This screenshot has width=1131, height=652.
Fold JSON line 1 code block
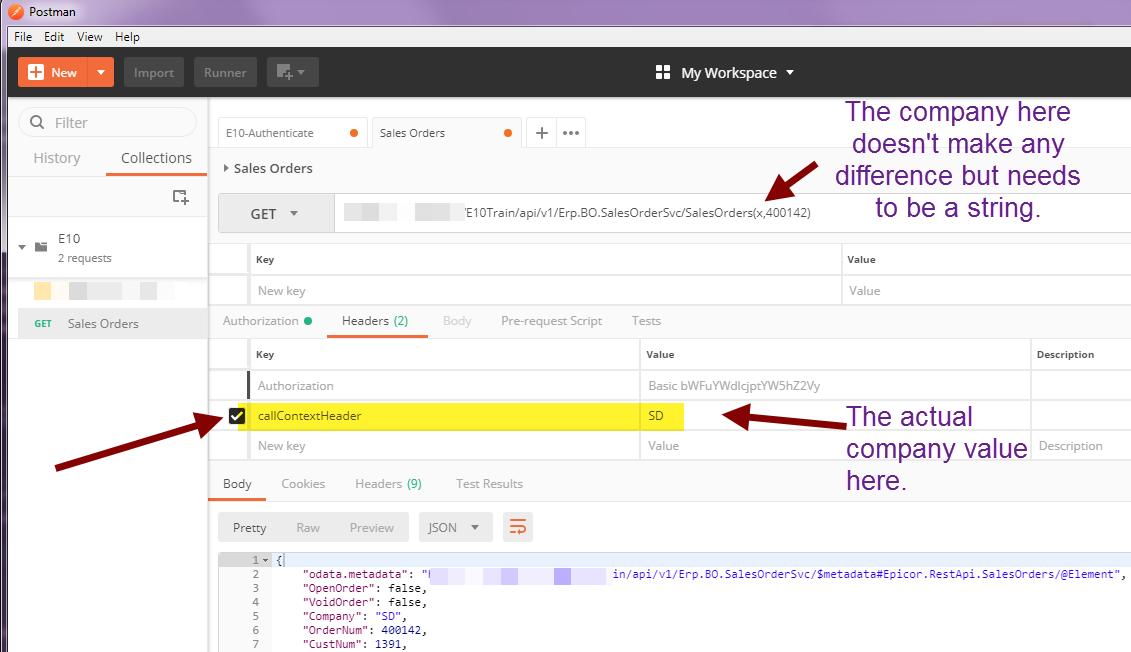pos(265,560)
